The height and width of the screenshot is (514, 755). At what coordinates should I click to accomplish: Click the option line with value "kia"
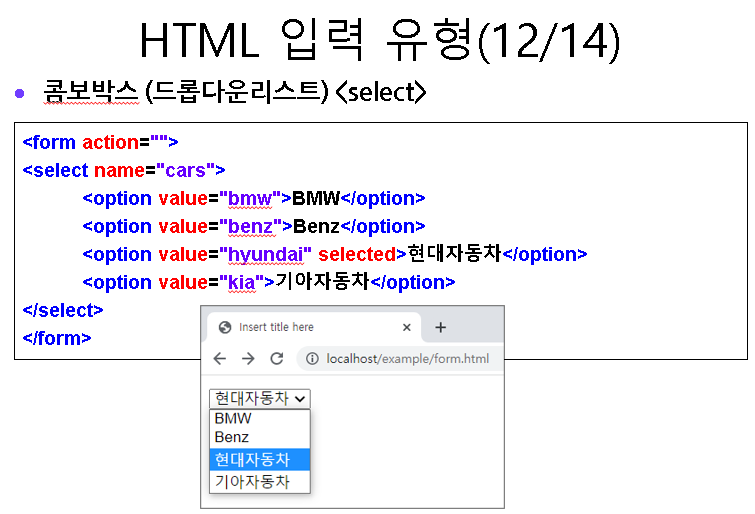click(x=269, y=282)
